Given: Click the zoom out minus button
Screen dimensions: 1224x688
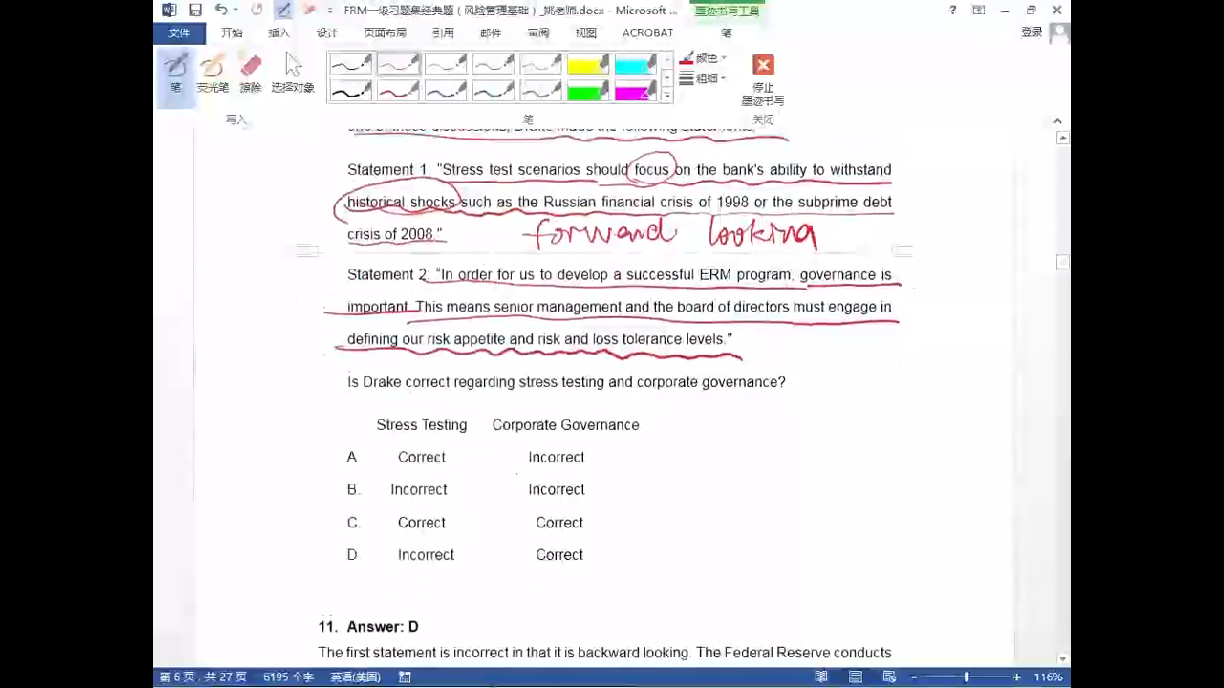Looking at the screenshot, I should coord(913,677).
